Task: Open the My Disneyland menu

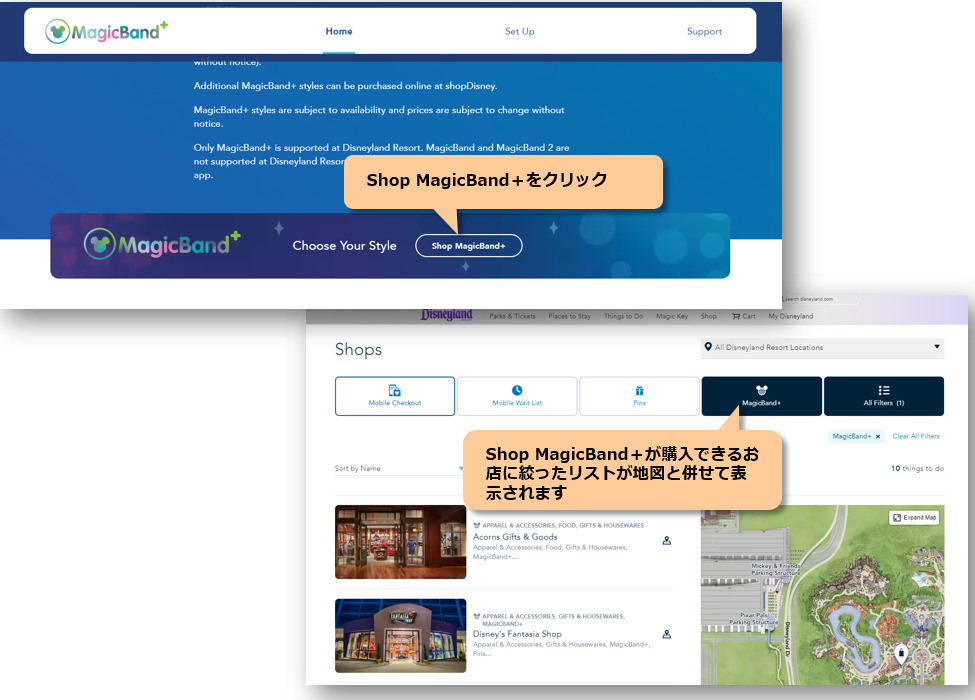Action: [x=790, y=316]
